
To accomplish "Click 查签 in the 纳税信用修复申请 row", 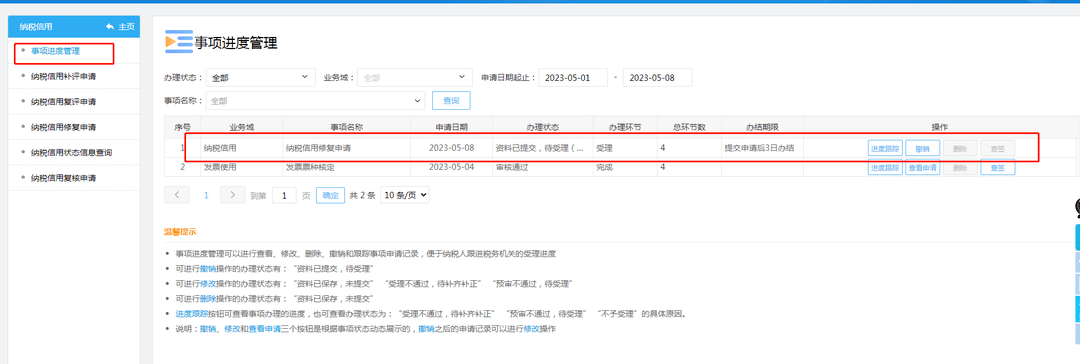I will pyautogui.click(x=997, y=148).
